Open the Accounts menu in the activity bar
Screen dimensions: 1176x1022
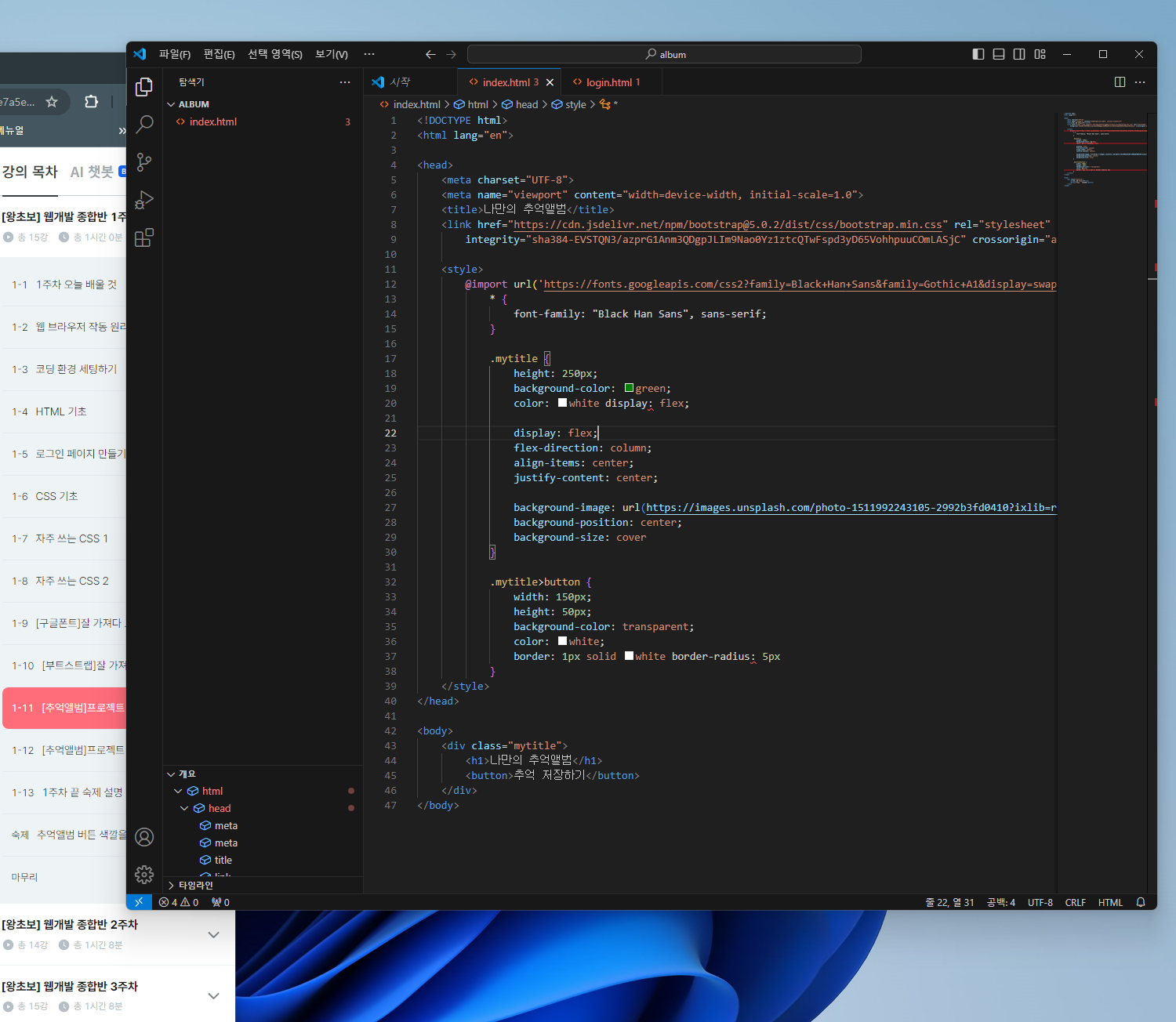[144, 837]
